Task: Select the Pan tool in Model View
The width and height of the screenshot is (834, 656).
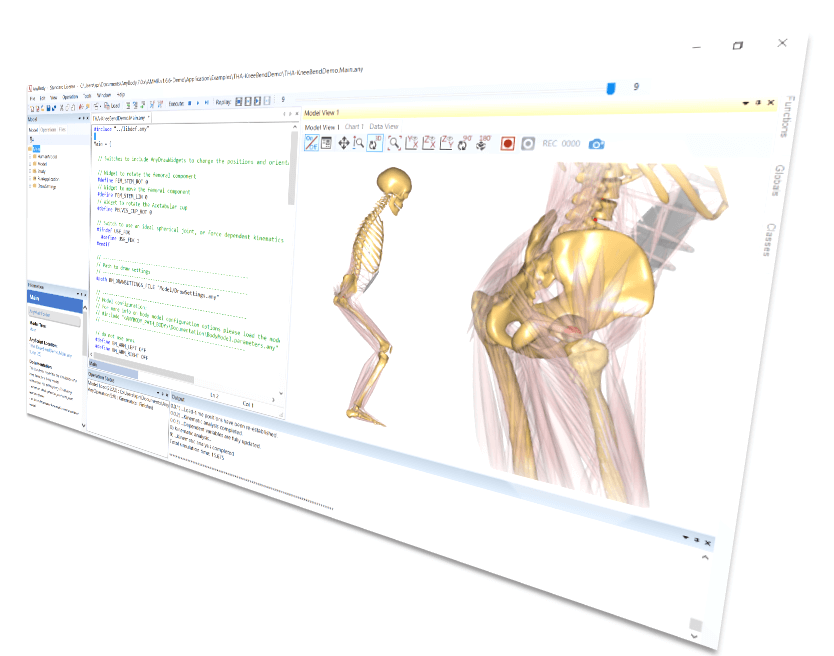Action: [x=344, y=142]
